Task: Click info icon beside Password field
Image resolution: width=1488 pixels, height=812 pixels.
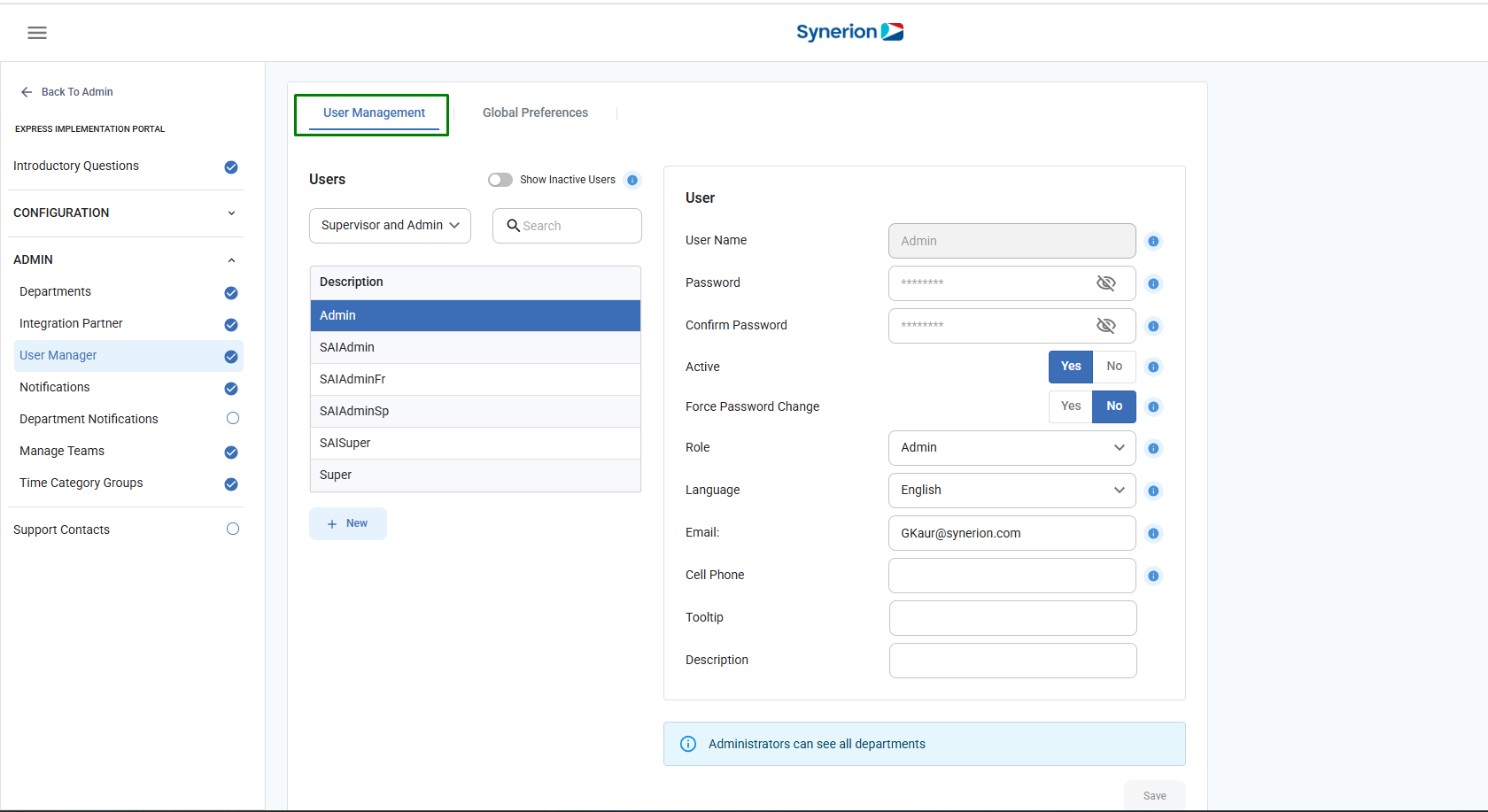Action: (1153, 283)
